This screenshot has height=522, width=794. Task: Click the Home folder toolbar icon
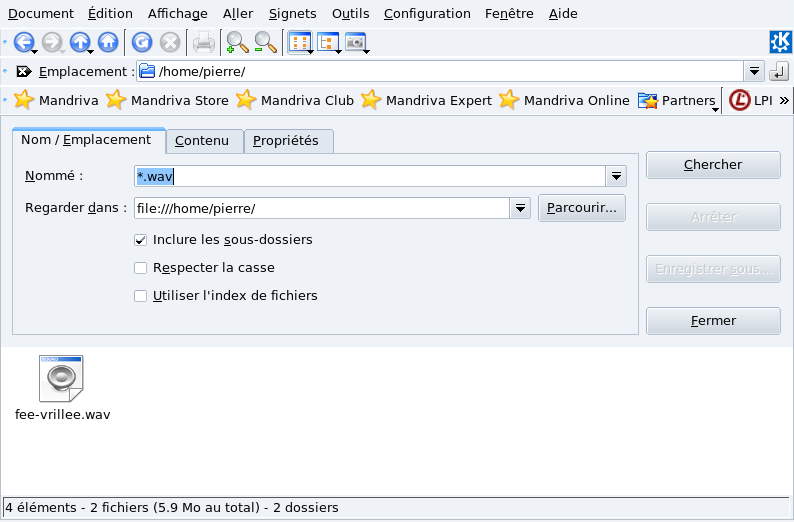click(x=108, y=42)
